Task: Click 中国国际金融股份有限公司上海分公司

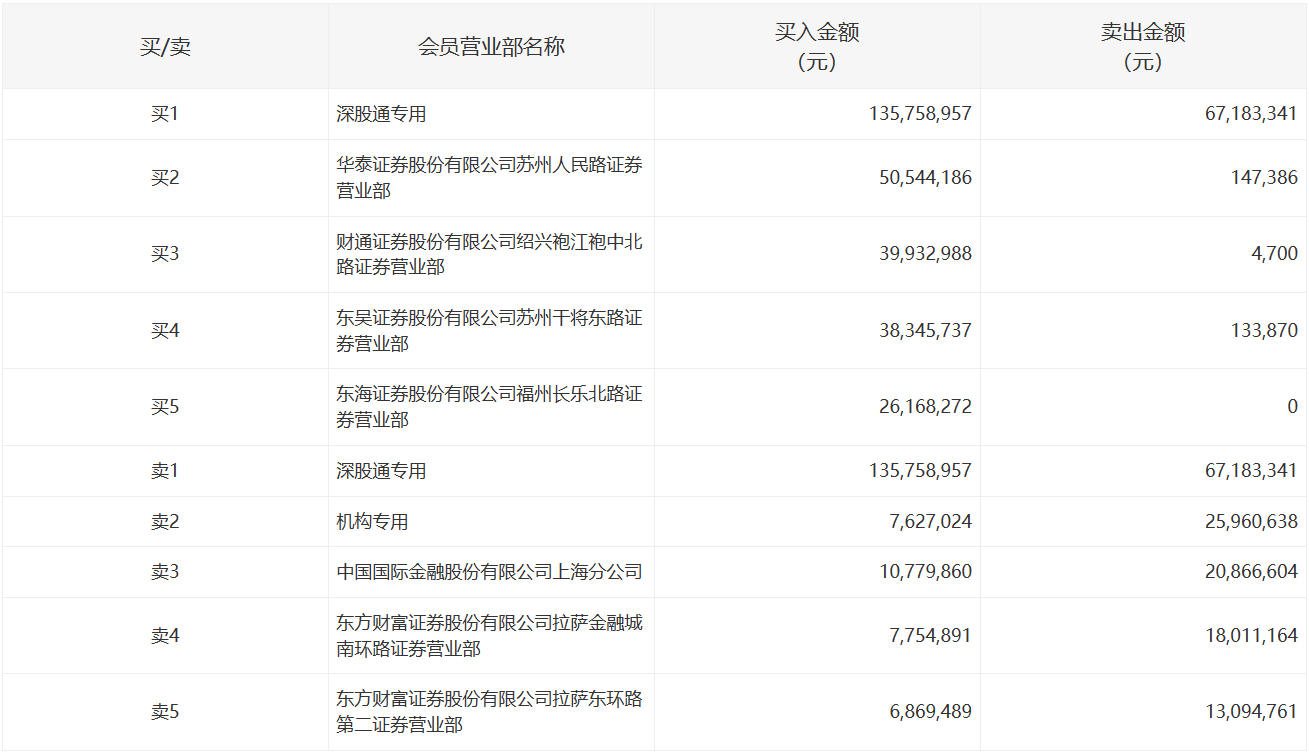Action: [x=489, y=572]
